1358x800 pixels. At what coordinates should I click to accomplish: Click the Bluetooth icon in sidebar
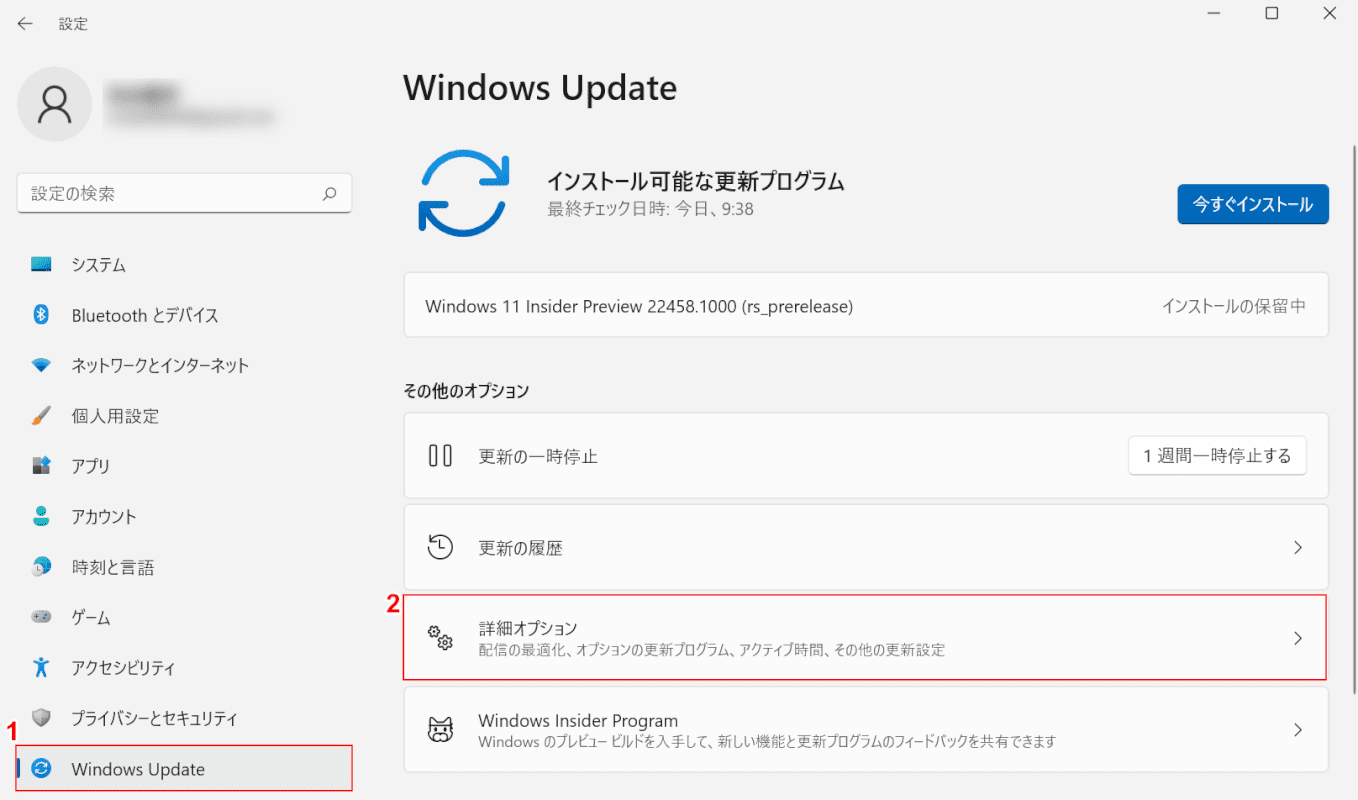[41, 315]
